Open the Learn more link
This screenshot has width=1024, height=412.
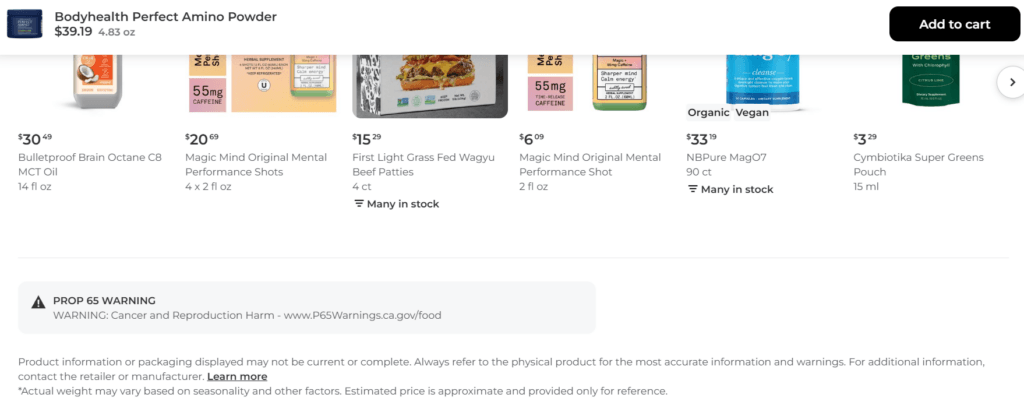click(x=237, y=376)
